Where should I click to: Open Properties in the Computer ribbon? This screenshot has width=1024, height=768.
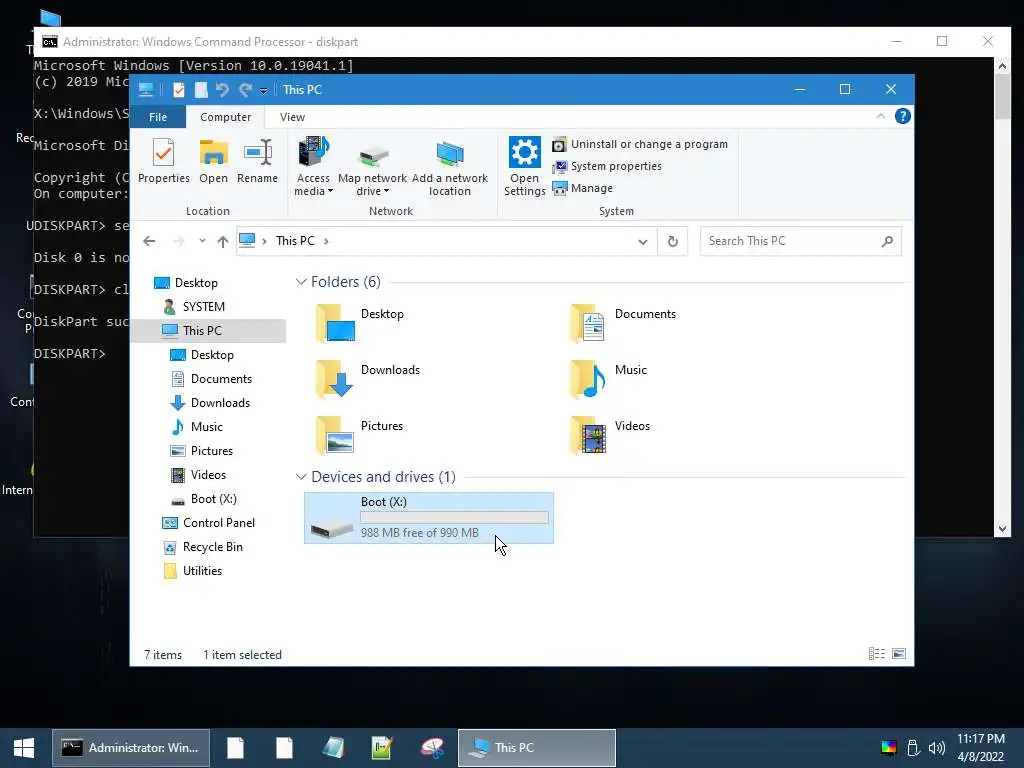point(163,161)
